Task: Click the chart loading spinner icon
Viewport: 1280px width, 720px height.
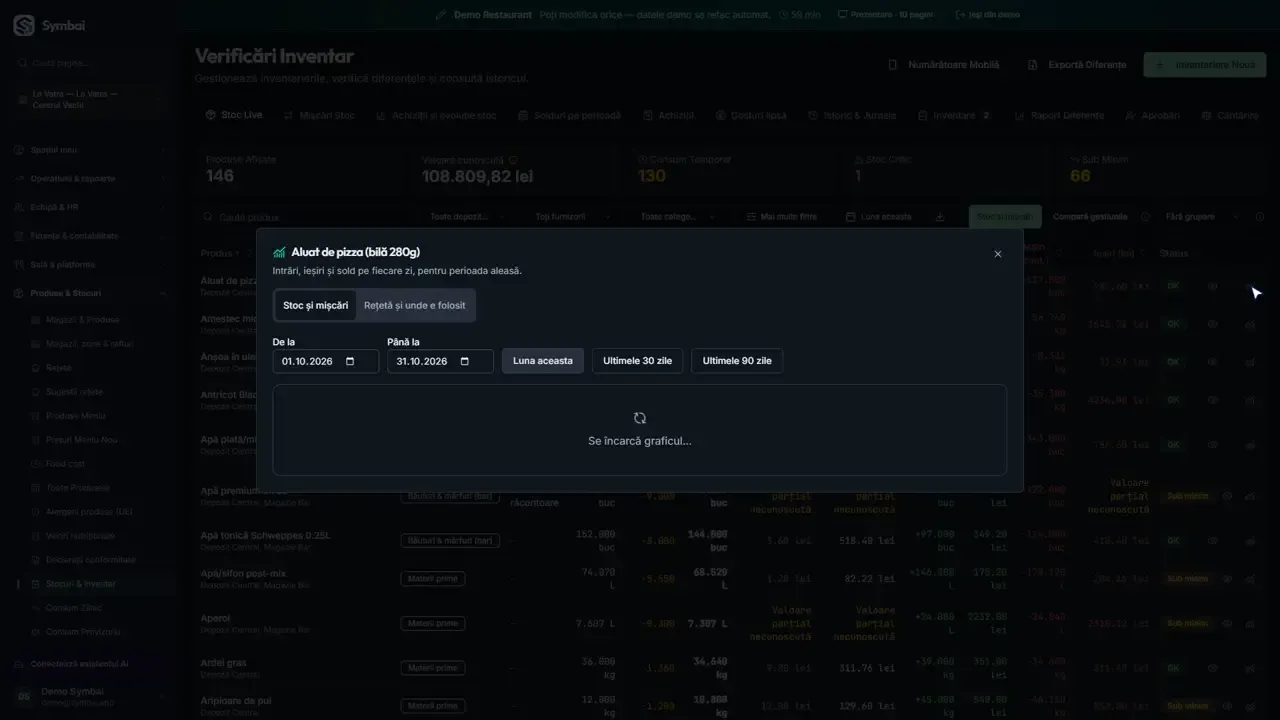Action: tap(640, 418)
